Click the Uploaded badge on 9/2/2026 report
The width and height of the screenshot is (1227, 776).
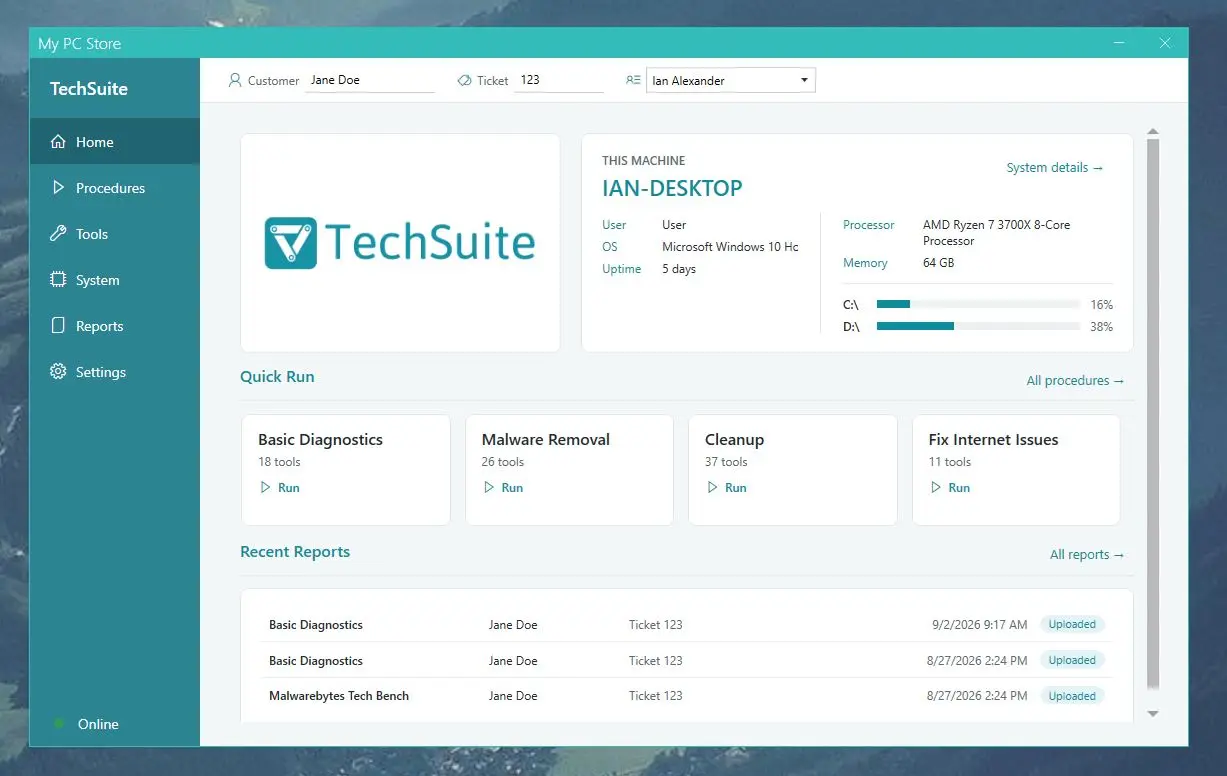tap(1072, 624)
